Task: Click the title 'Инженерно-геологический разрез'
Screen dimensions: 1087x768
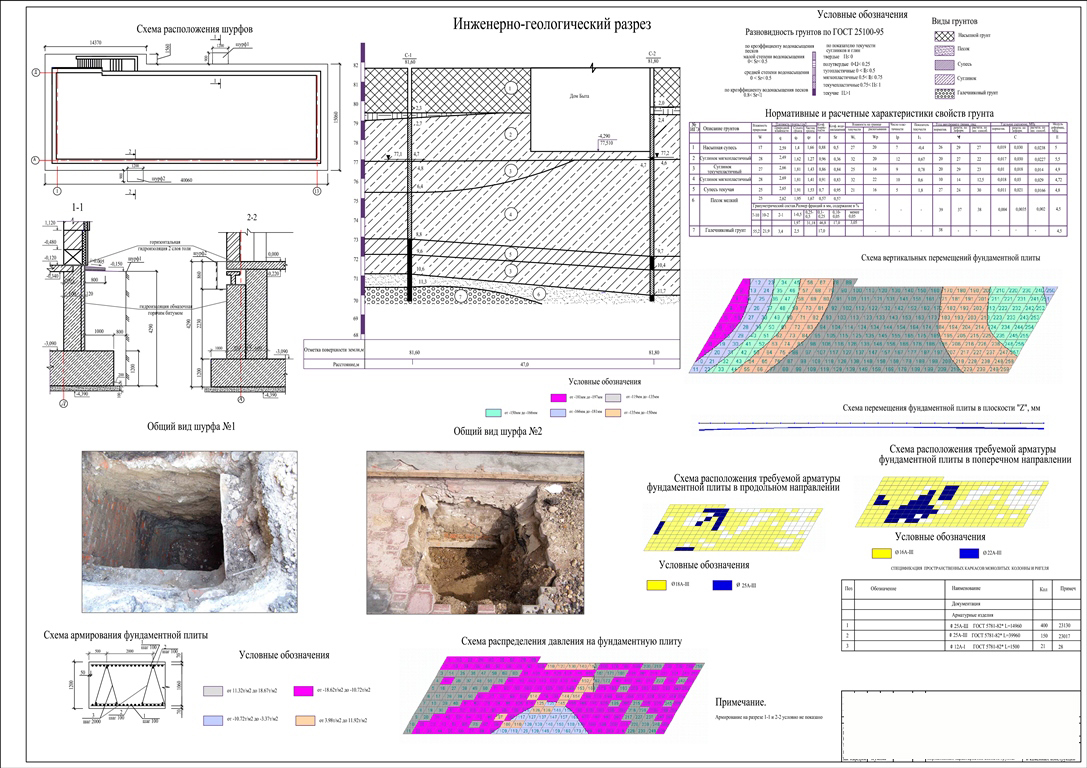Action: coord(552,25)
